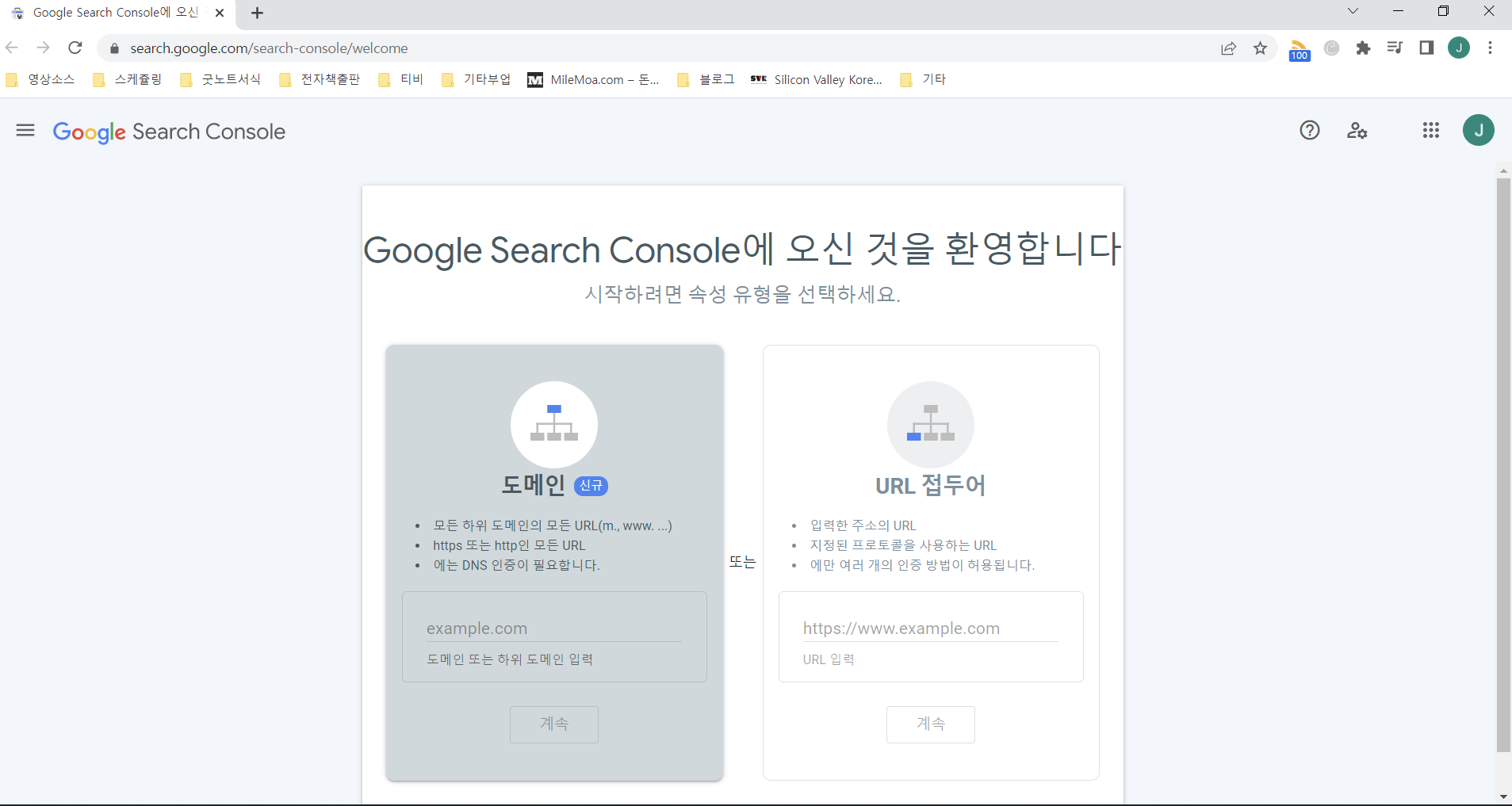Screen dimensions: 1512x806
Task: Open 티비 bookmark folder
Action: click(401, 79)
